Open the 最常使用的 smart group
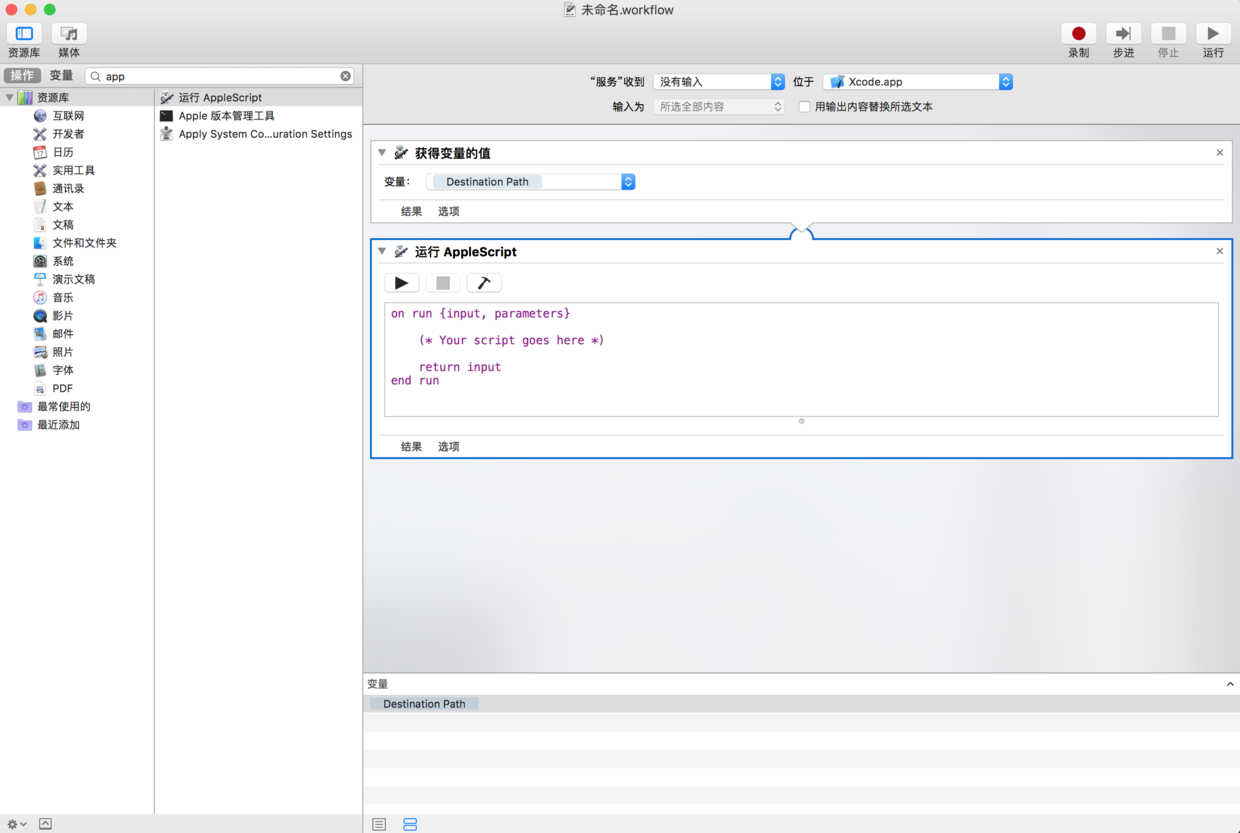The width and height of the screenshot is (1240, 833). click(63, 406)
